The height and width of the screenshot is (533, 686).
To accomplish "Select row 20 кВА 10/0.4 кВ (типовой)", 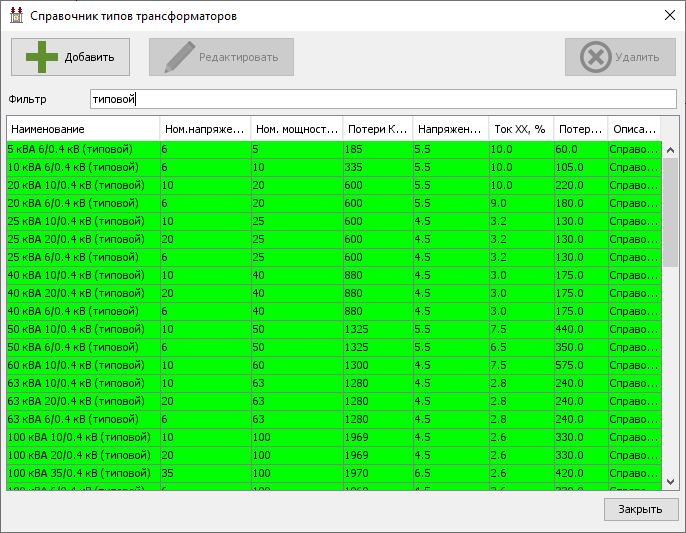I will click(x=334, y=185).
